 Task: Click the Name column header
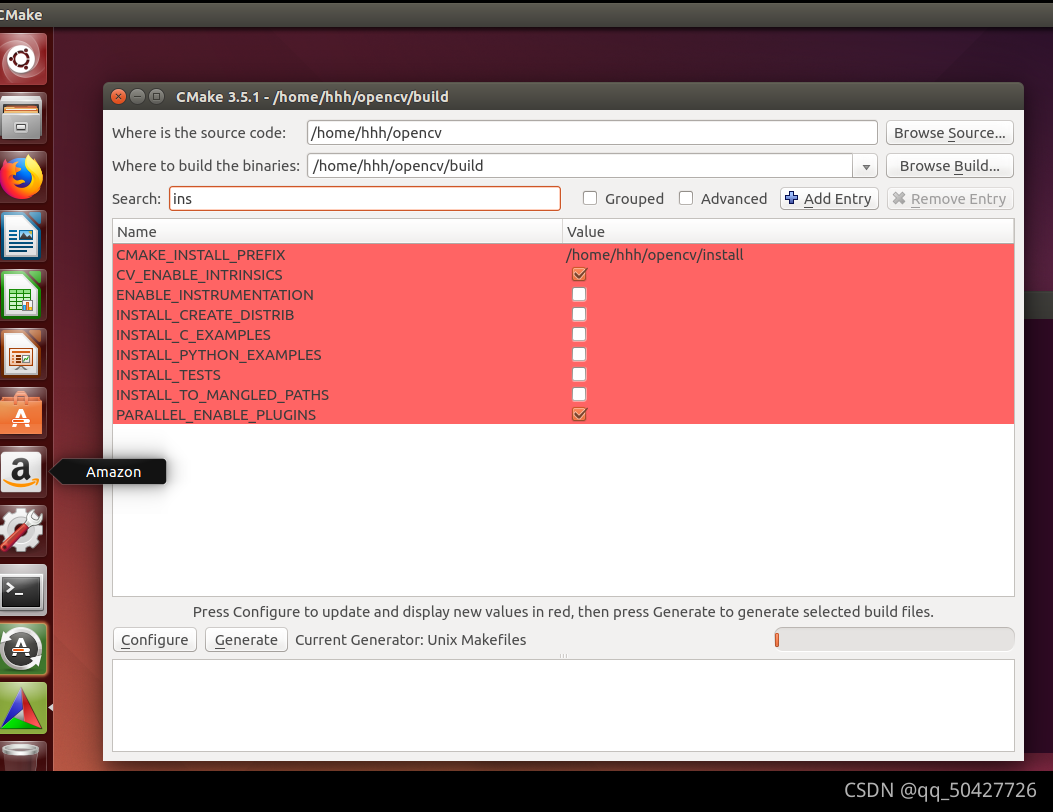tap(337, 232)
